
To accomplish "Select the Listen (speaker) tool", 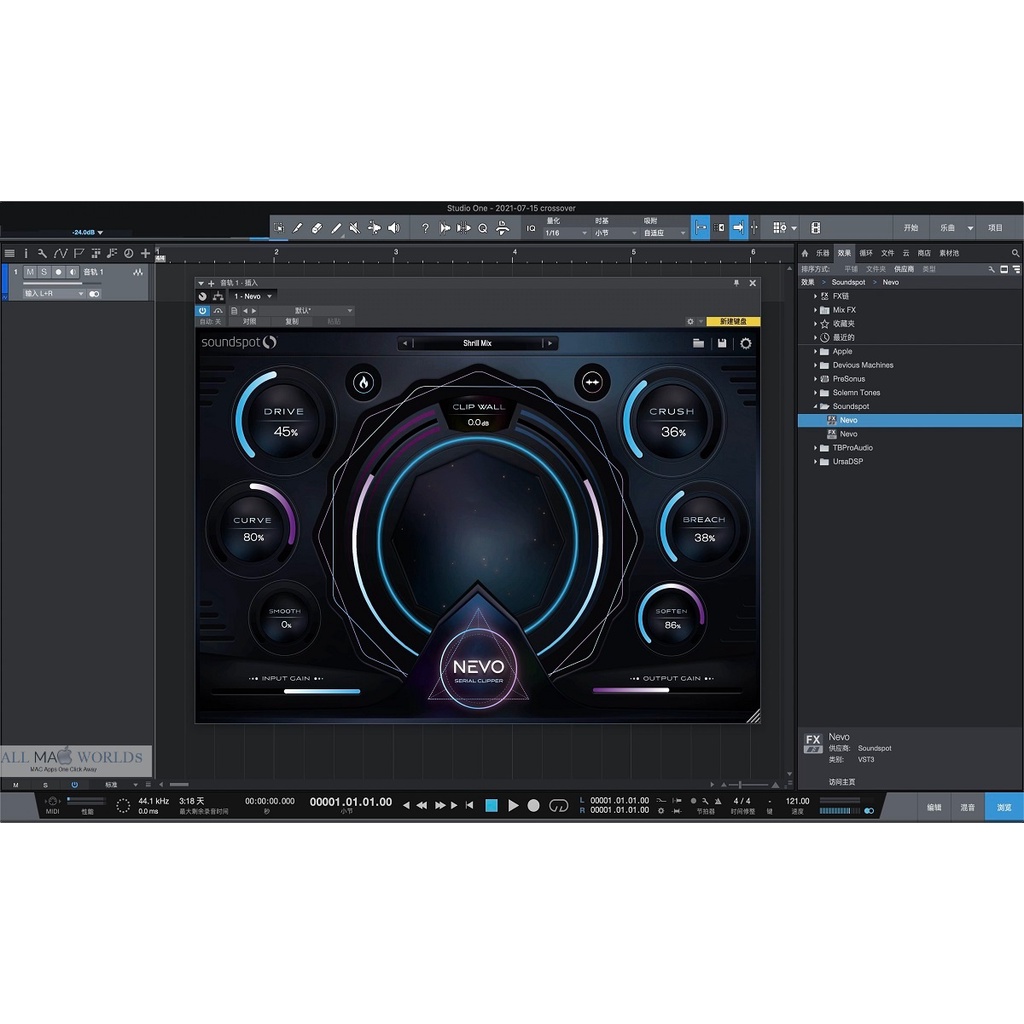I will pyautogui.click(x=394, y=228).
